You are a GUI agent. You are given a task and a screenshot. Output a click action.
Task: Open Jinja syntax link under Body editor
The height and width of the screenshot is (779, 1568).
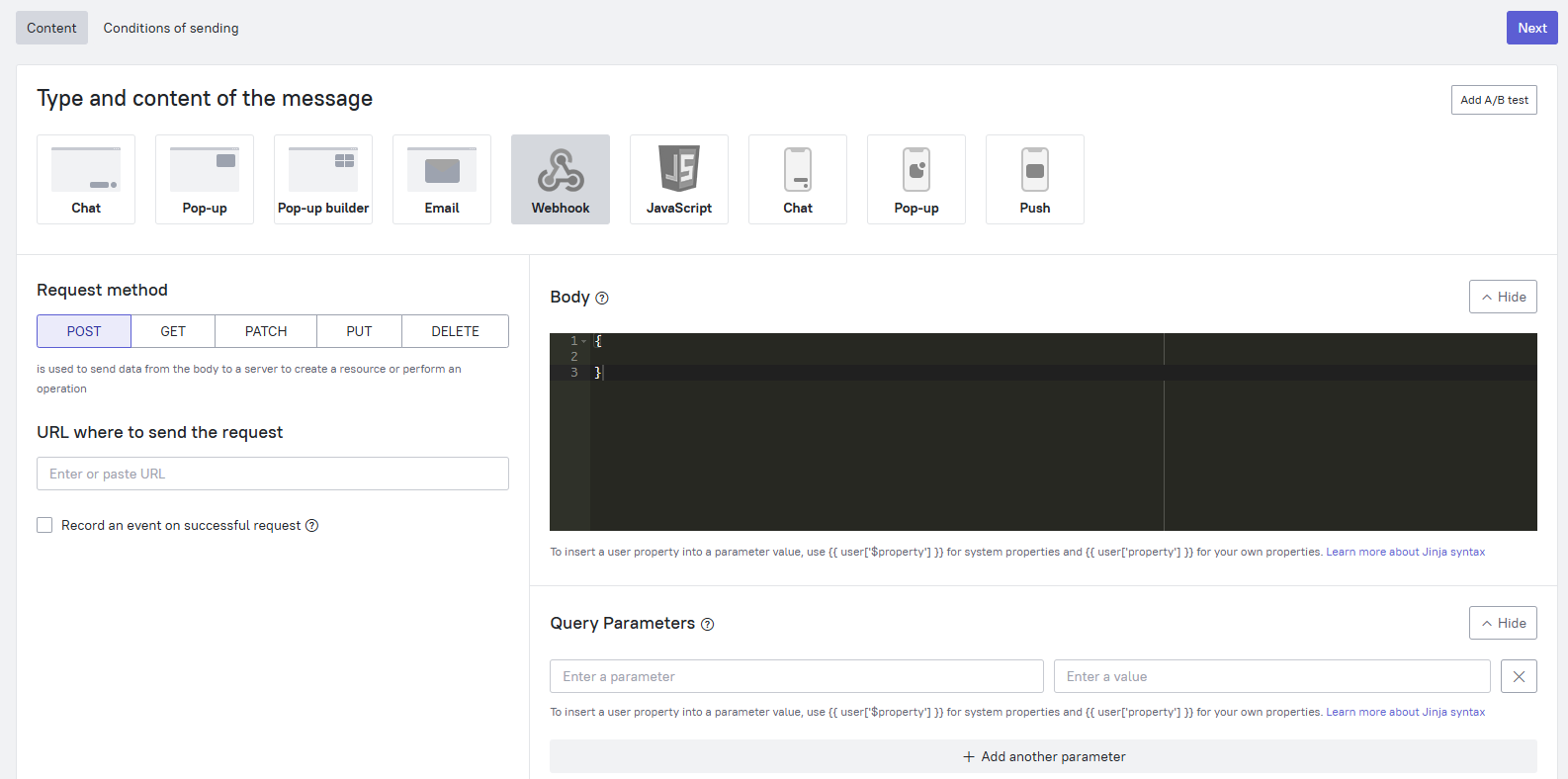point(1405,552)
